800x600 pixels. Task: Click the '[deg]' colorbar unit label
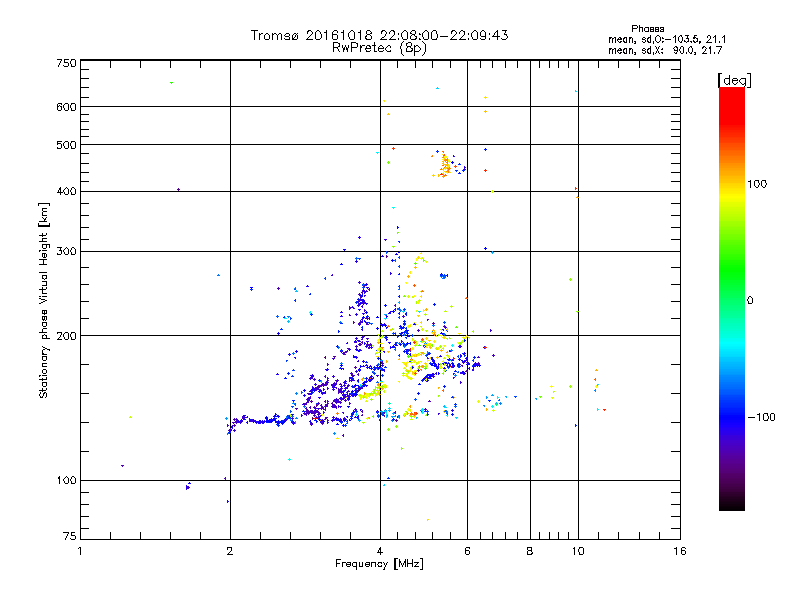[x=734, y=81]
